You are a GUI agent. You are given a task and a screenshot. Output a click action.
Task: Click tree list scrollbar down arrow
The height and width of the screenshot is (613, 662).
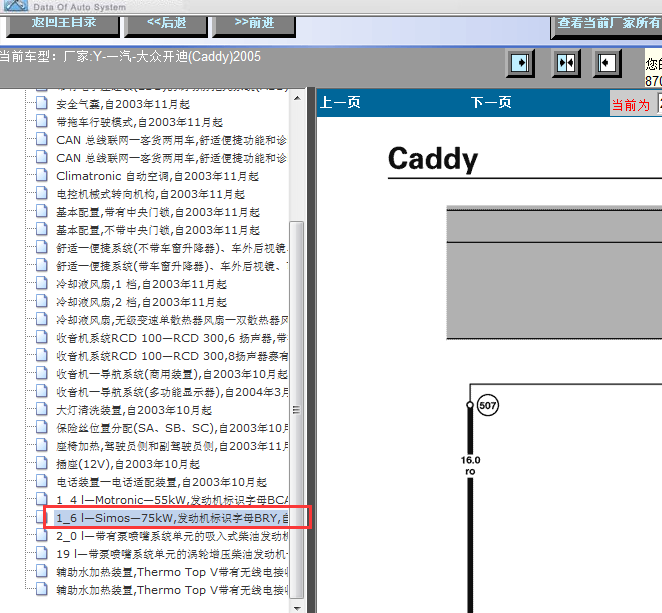(297, 608)
